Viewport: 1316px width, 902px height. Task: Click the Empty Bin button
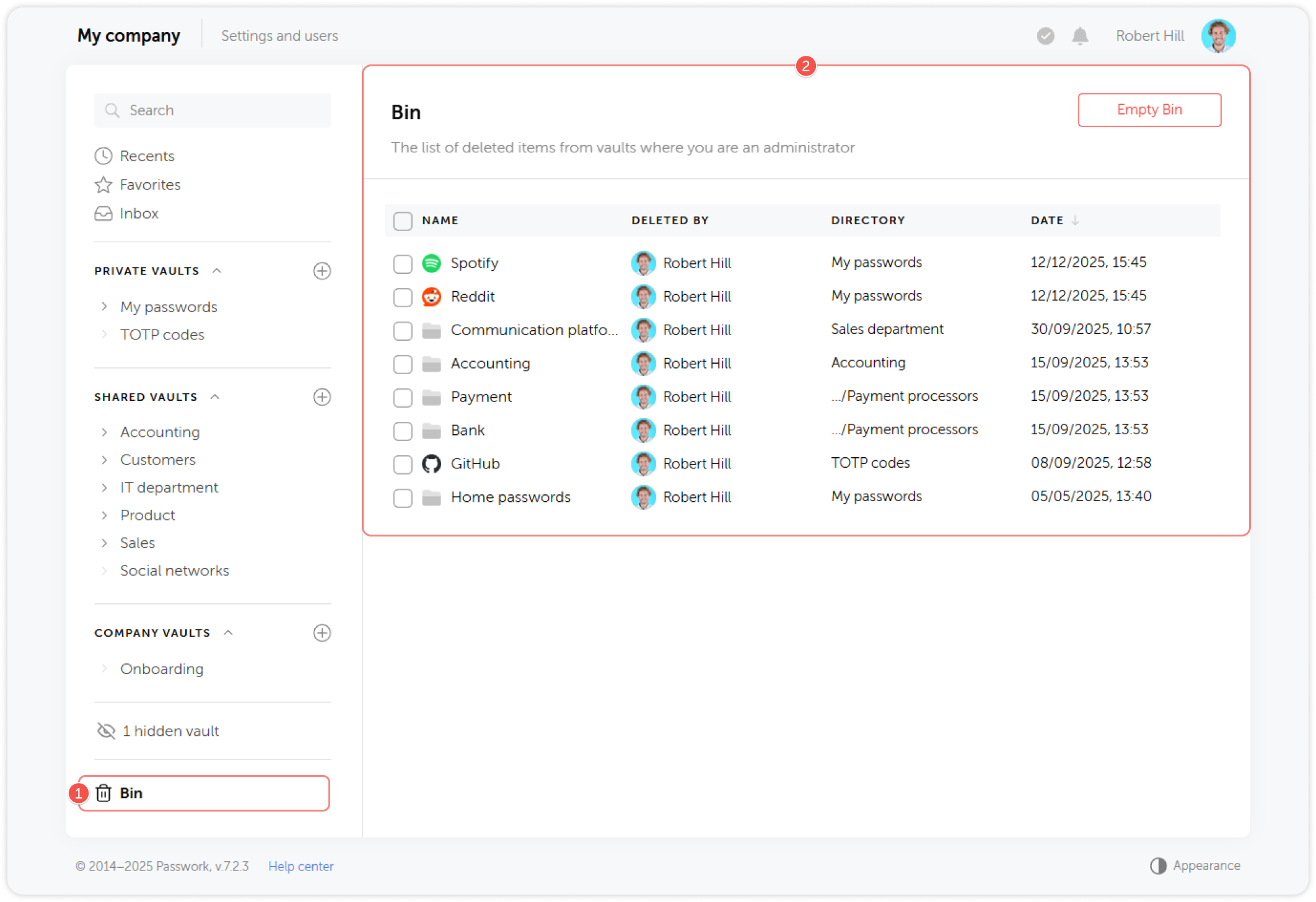pos(1149,110)
